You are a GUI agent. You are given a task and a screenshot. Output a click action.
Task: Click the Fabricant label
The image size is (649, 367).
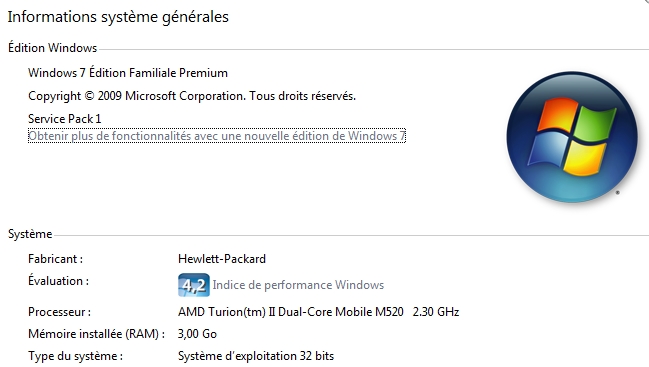(55, 259)
